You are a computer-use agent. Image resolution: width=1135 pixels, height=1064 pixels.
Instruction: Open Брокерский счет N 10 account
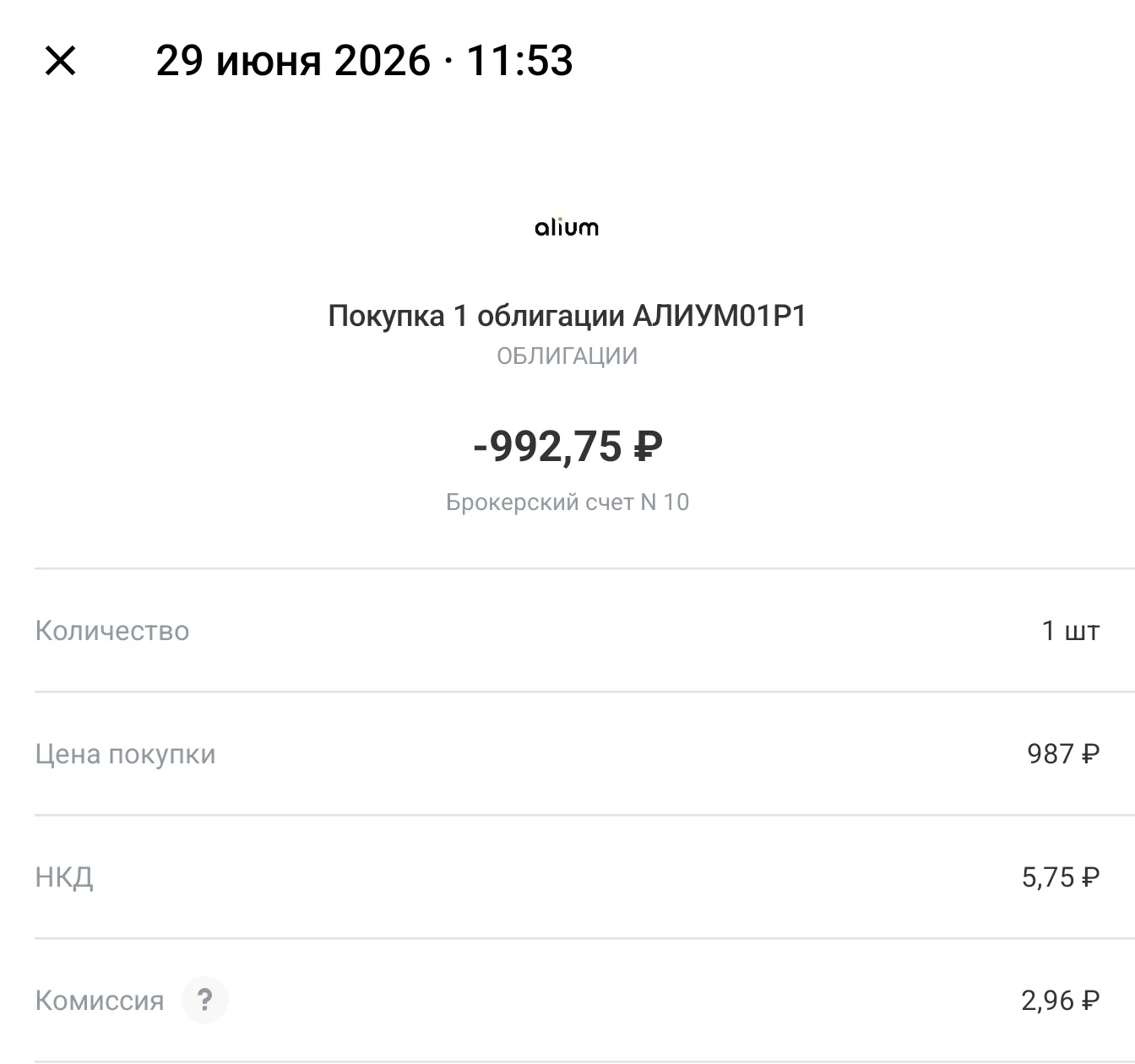tap(567, 502)
